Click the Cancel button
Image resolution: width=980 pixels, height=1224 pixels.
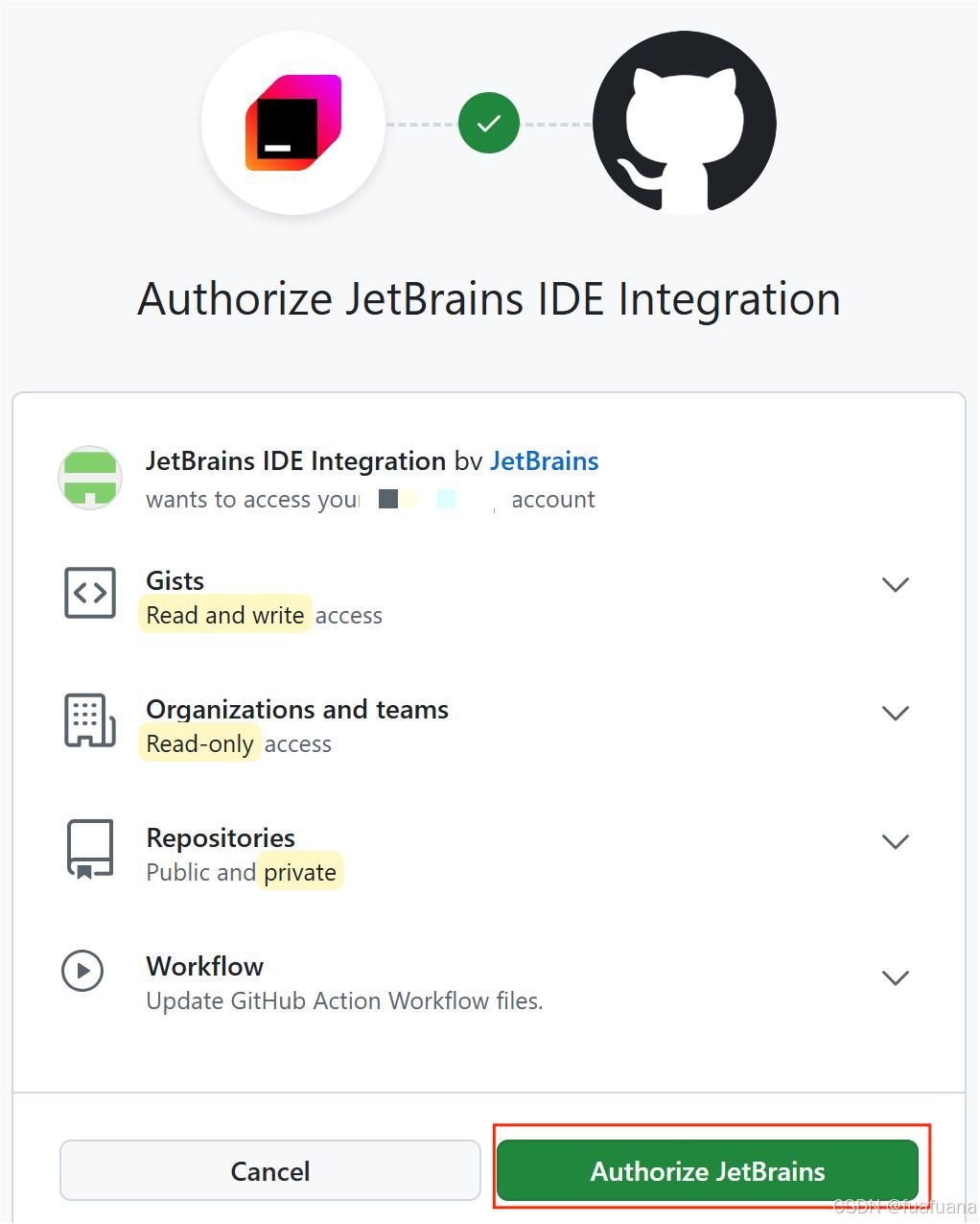point(269,1171)
